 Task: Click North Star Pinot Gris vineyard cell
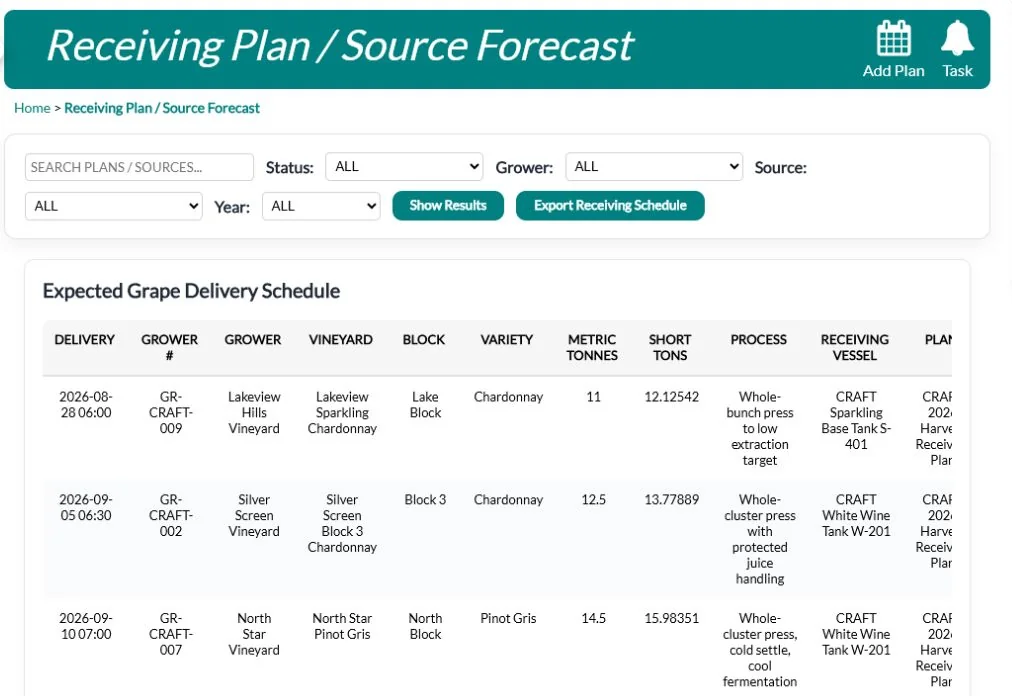point(342,626)
